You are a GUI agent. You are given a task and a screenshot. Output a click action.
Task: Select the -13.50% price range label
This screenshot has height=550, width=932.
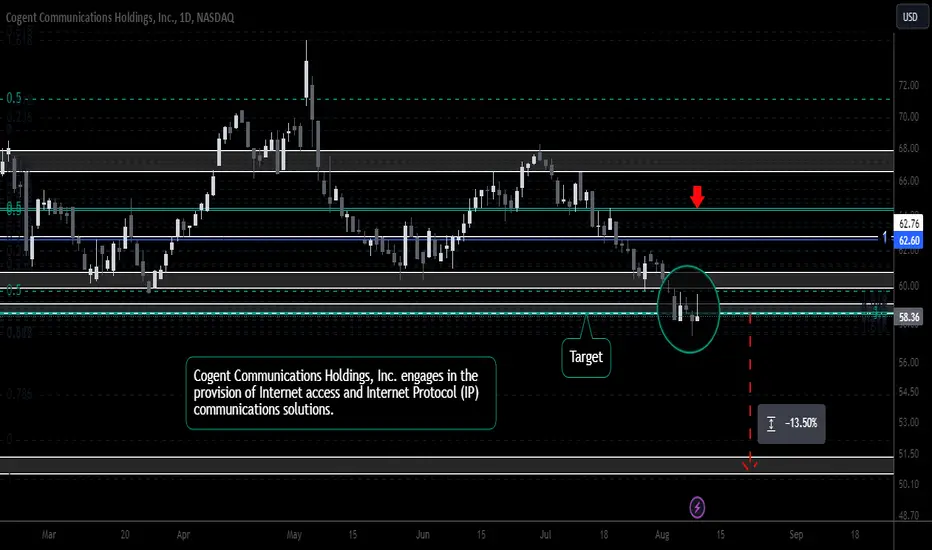point(792,423)
